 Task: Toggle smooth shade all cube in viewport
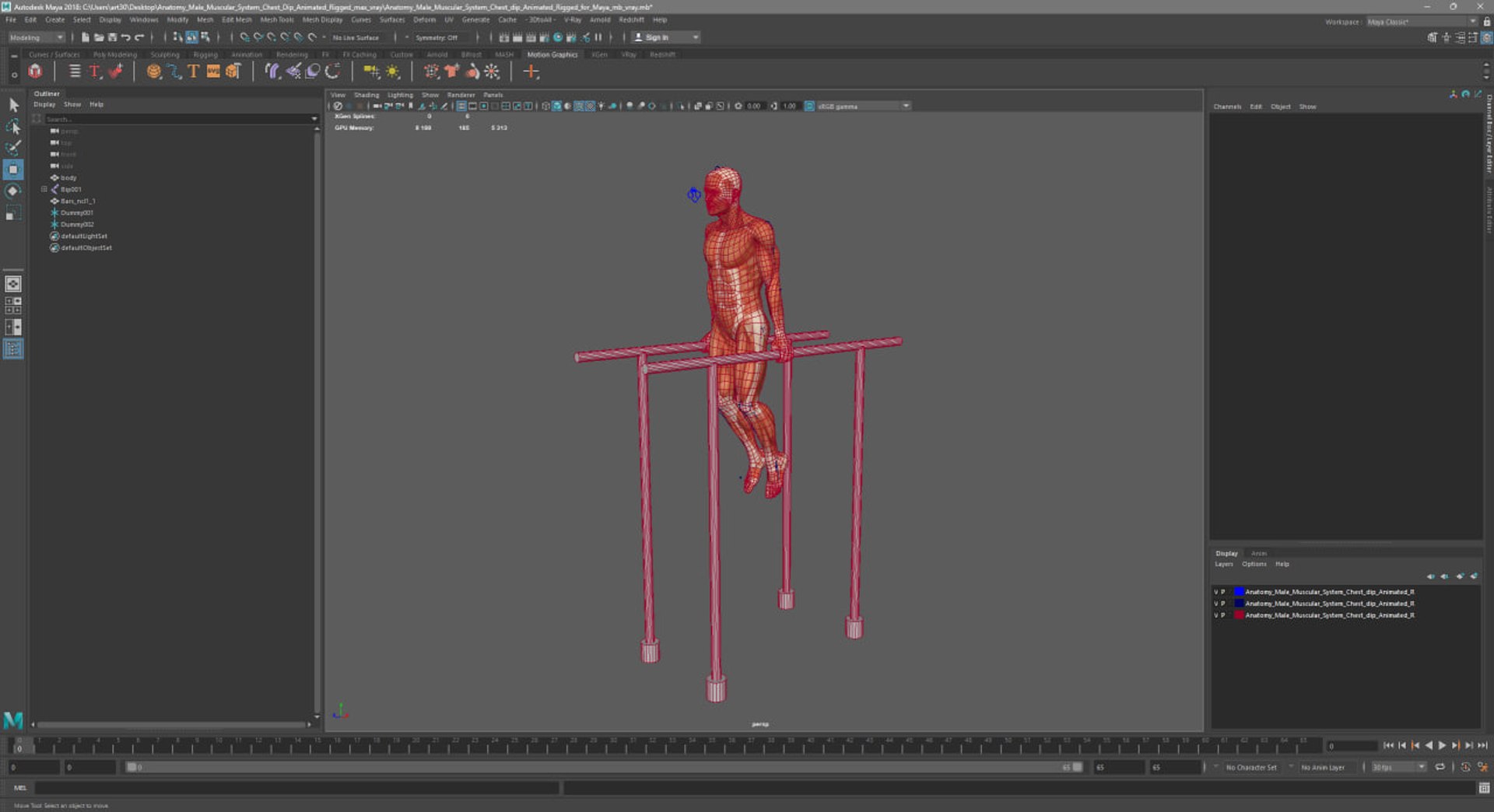pyautogui.click(x=556, y=106)
